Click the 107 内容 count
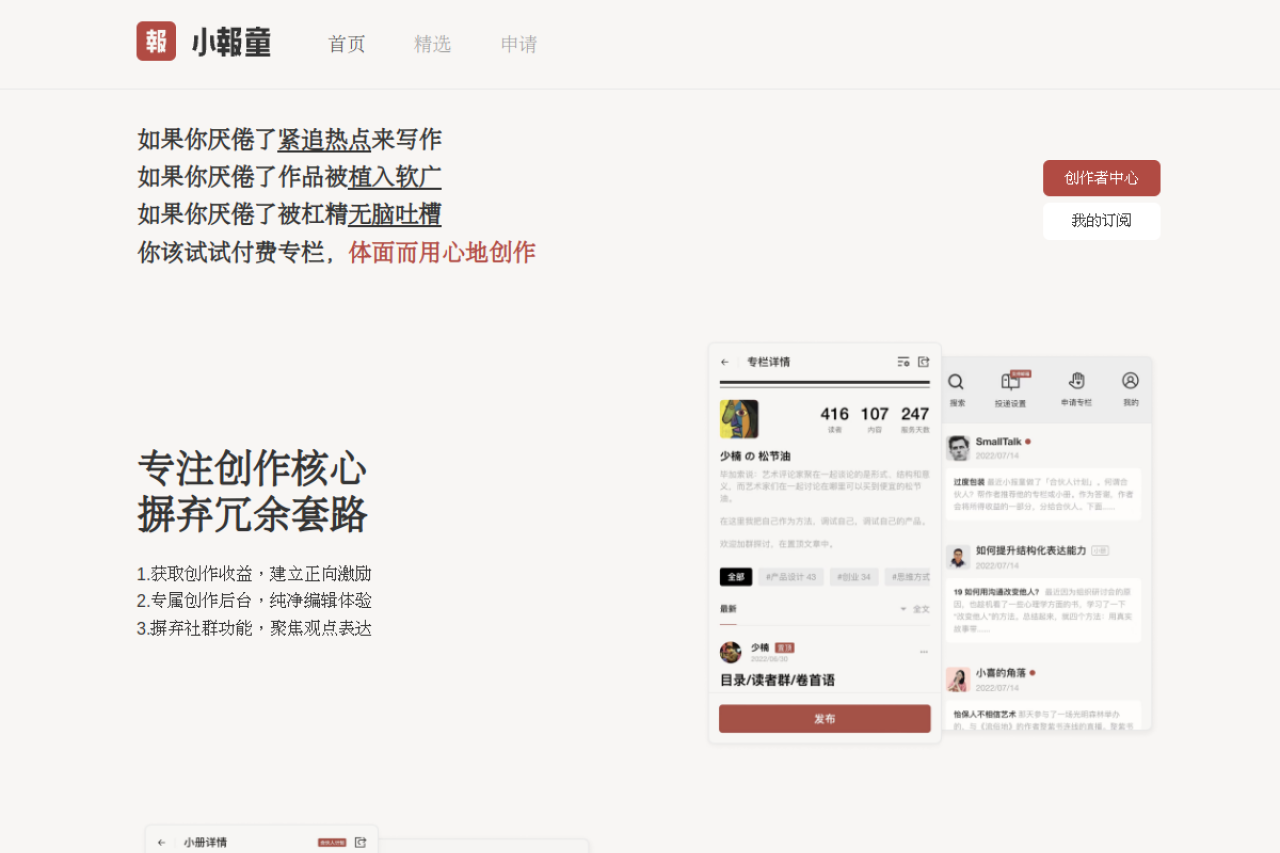Viewport: 1280px width, 853px height. pyautogui.click(x=875, y=419)
